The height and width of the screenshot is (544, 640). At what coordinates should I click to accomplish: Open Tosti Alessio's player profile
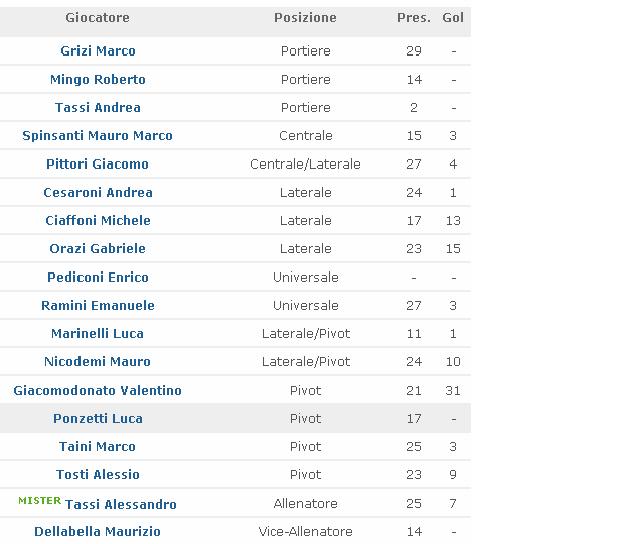point(98,474)
